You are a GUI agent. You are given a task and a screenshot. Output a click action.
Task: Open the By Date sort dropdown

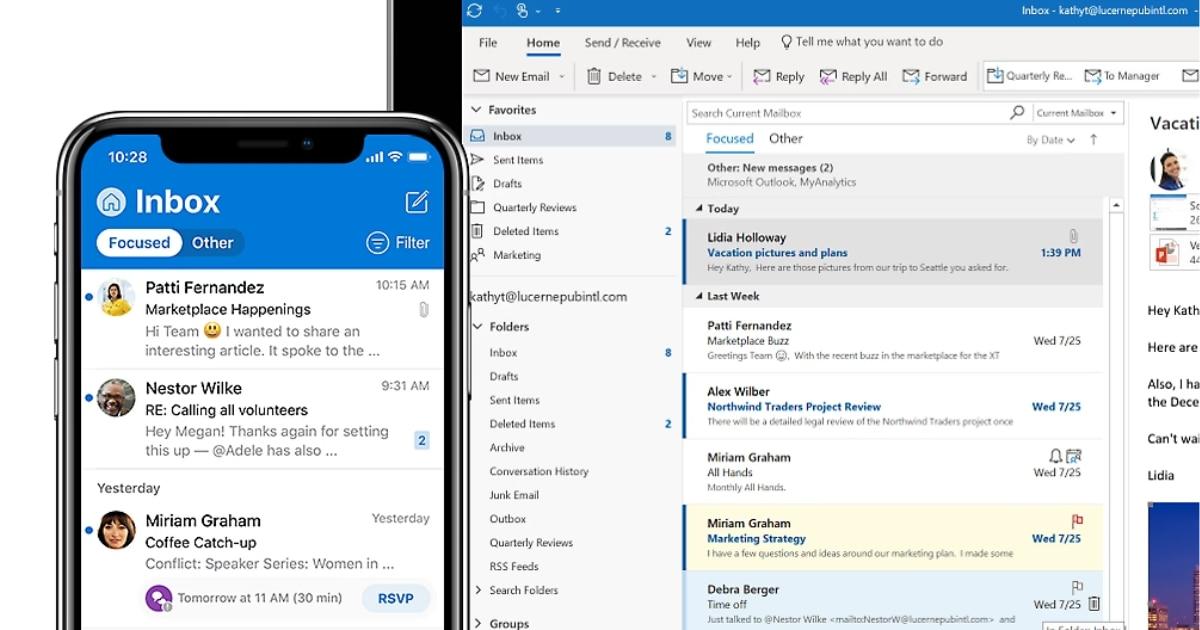pos(1051,141)
